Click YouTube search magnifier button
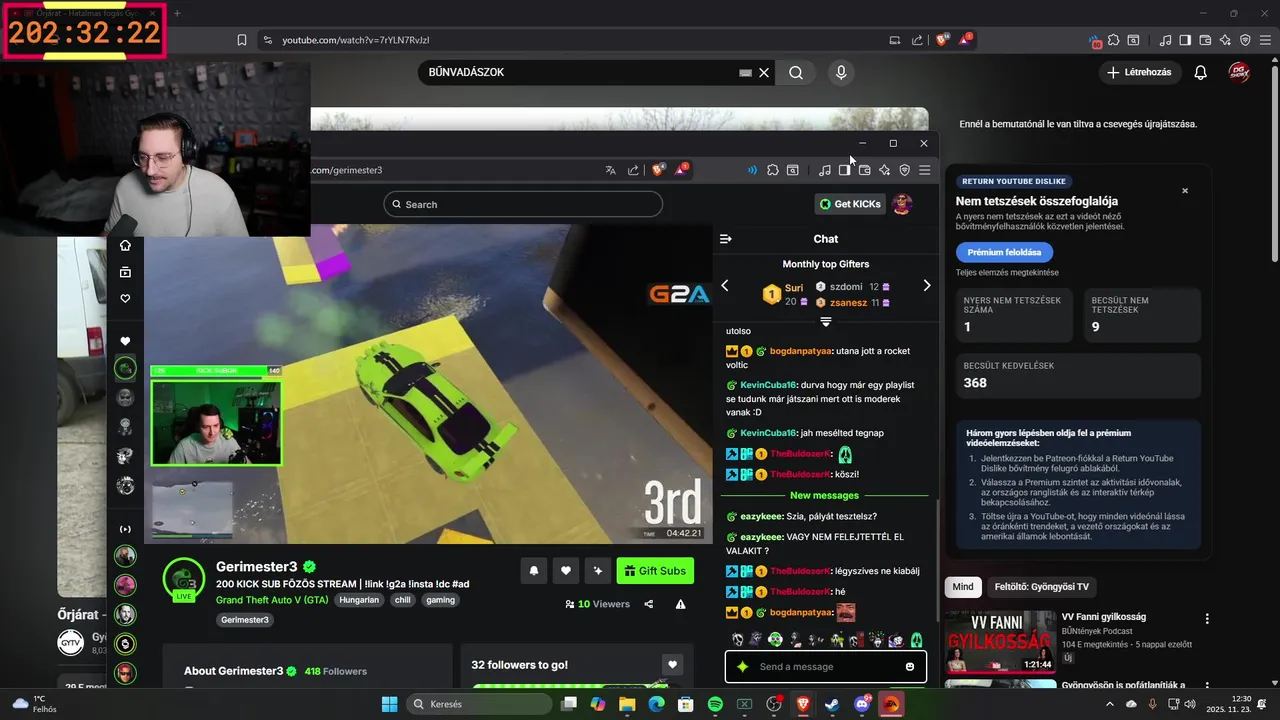 tap(796, 72)
